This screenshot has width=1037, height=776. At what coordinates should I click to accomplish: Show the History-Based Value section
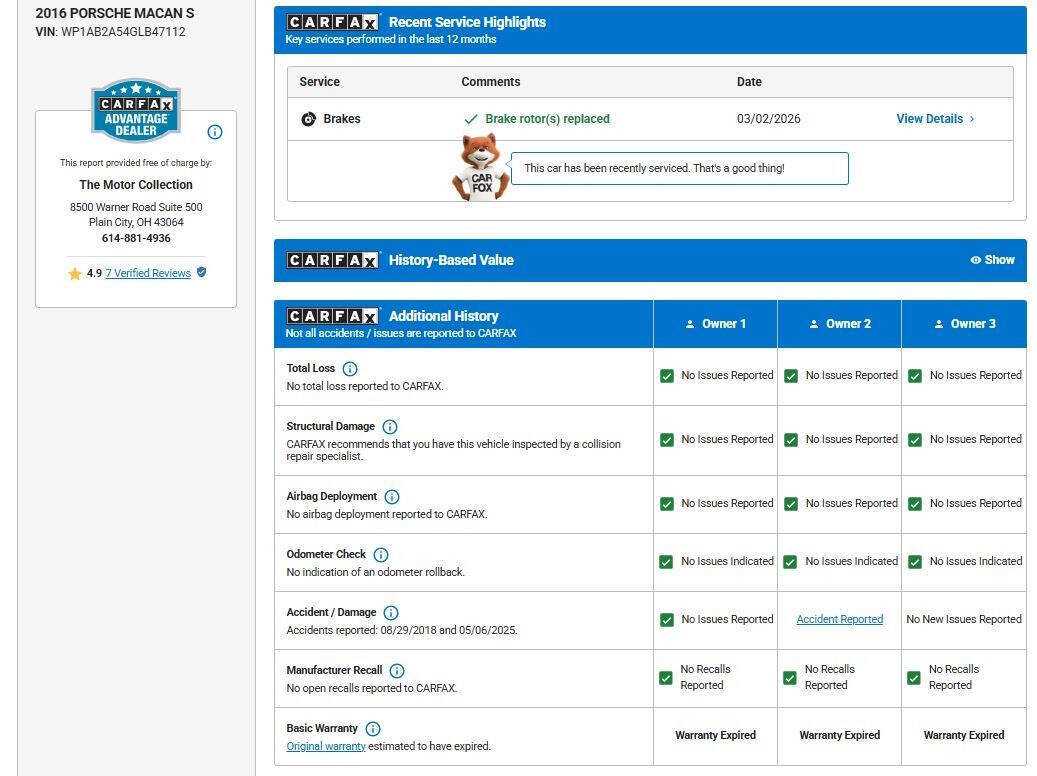point(992,260)
